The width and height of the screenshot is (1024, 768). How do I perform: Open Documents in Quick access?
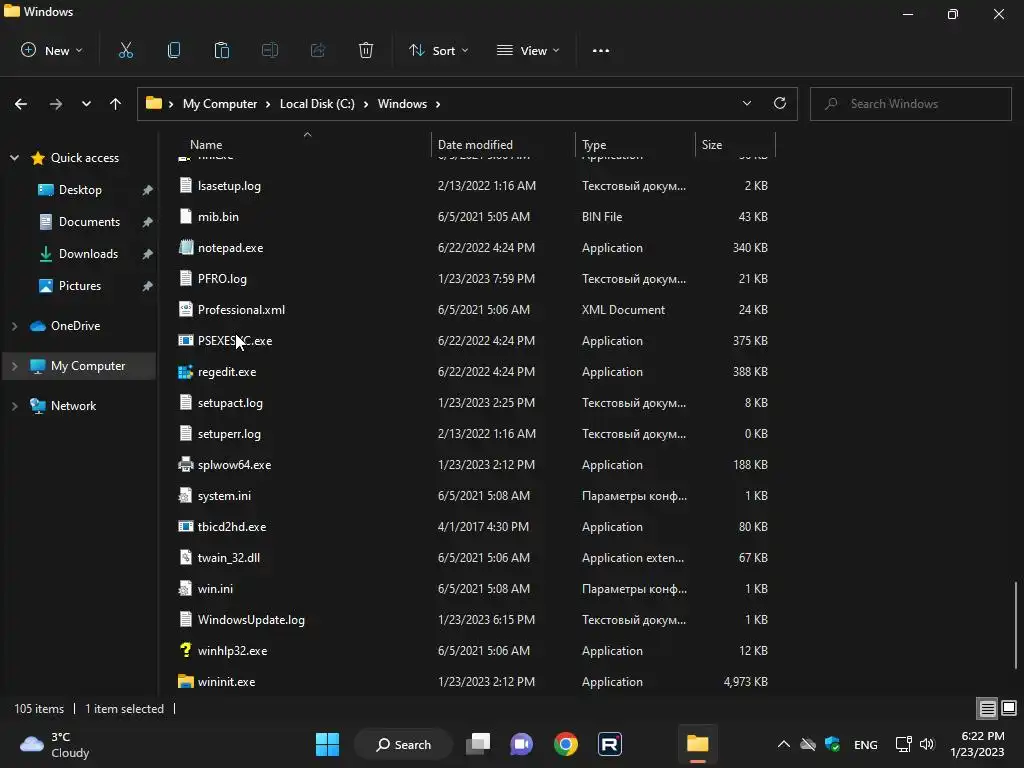89,221
